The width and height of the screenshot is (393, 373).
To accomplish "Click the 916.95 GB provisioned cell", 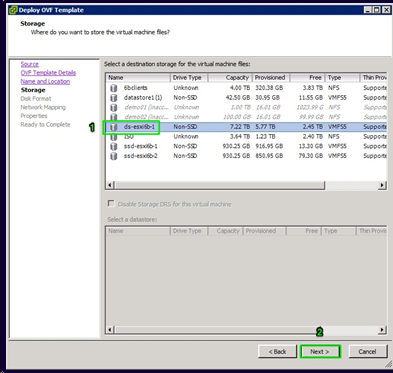I will [x=269, y=146].
